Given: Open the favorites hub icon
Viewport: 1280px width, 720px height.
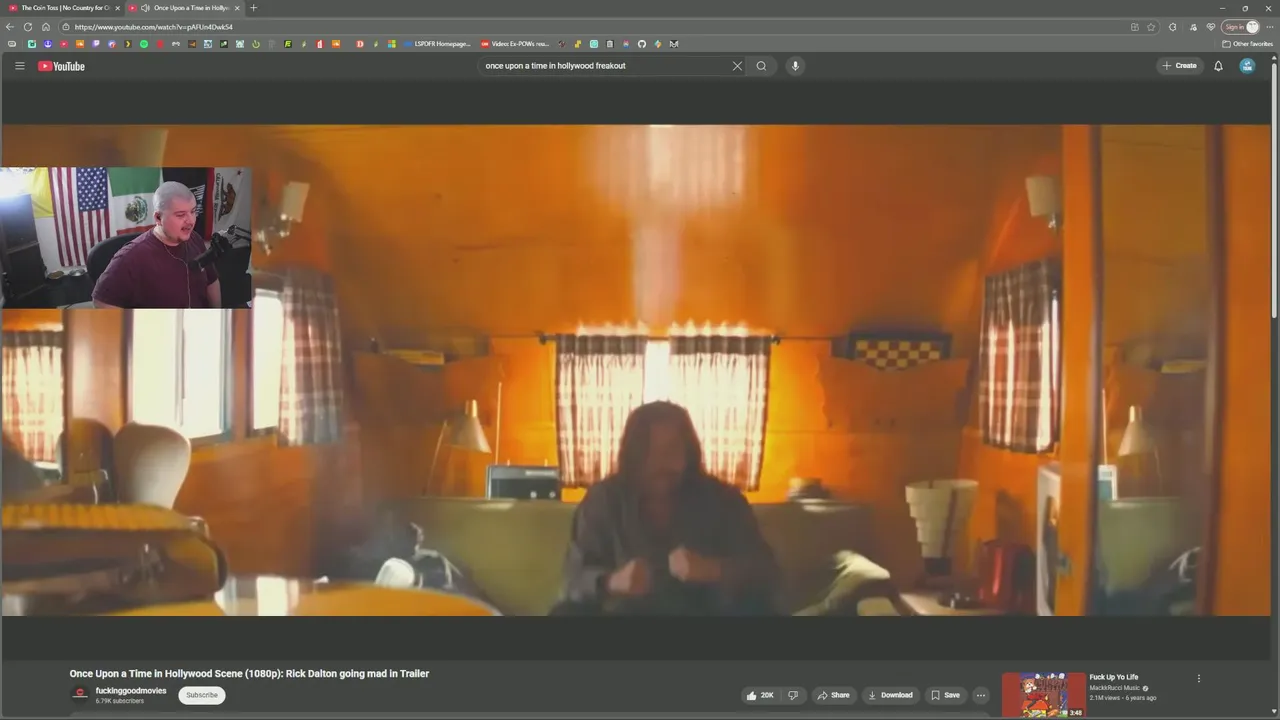Looking at the screenshot, I should click(1192, 27).
